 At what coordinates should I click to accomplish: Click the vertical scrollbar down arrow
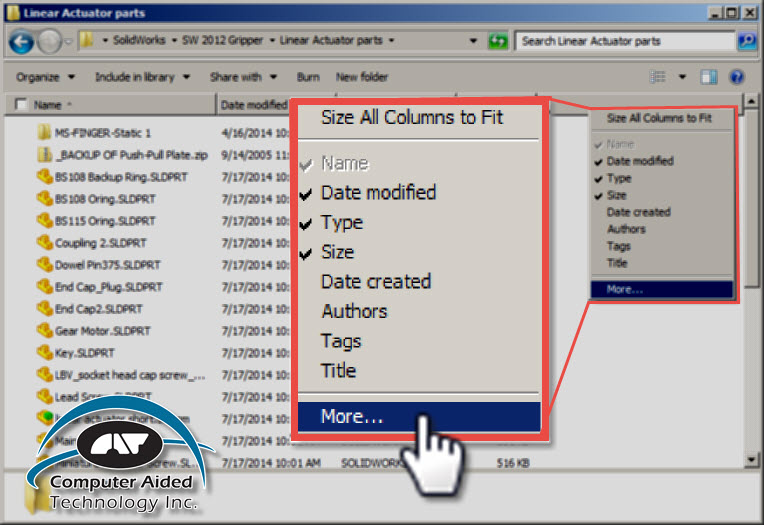point(751,460)
